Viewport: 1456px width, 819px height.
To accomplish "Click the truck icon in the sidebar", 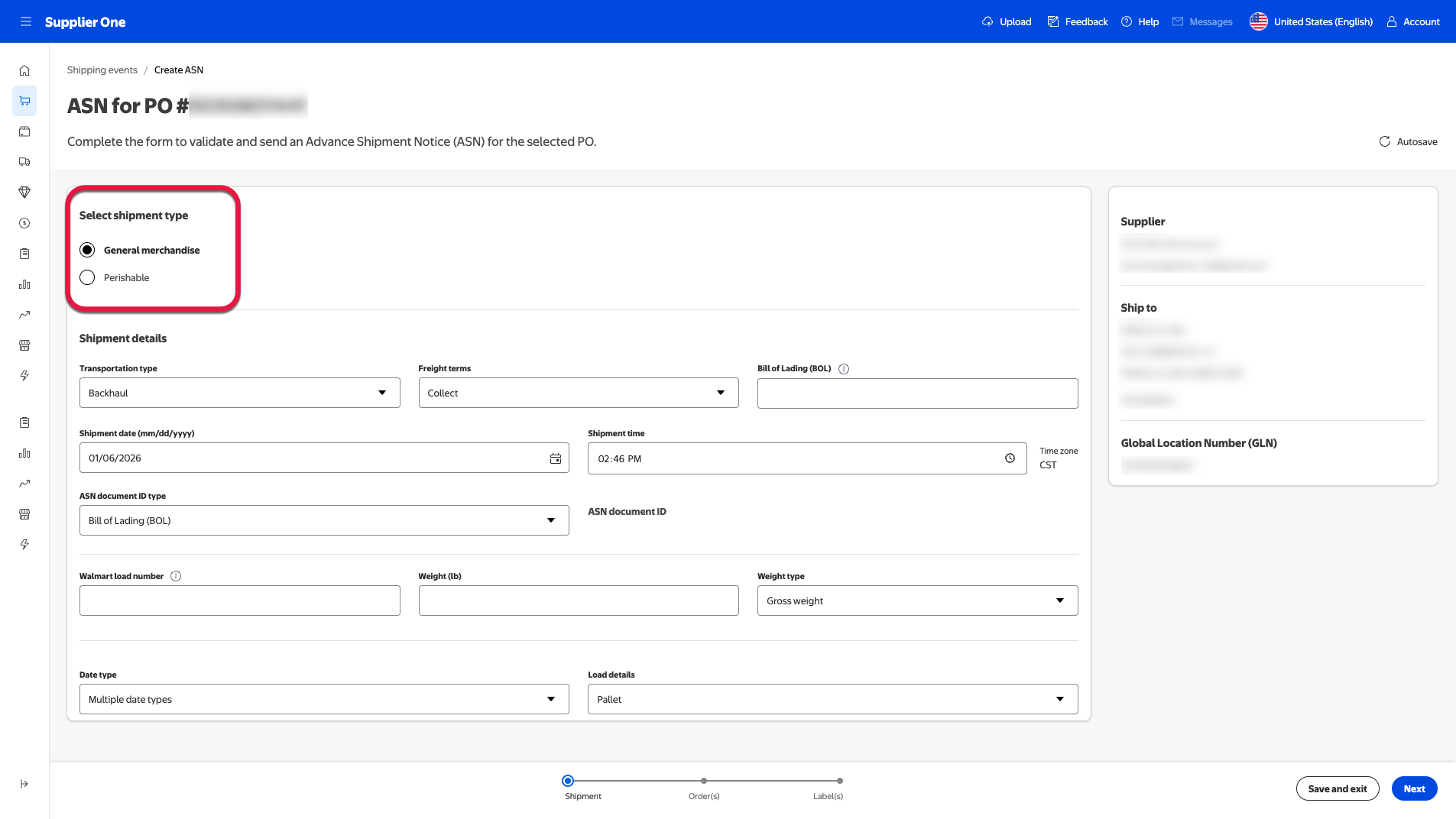I will pyautogui.click(x=24, y=162).
